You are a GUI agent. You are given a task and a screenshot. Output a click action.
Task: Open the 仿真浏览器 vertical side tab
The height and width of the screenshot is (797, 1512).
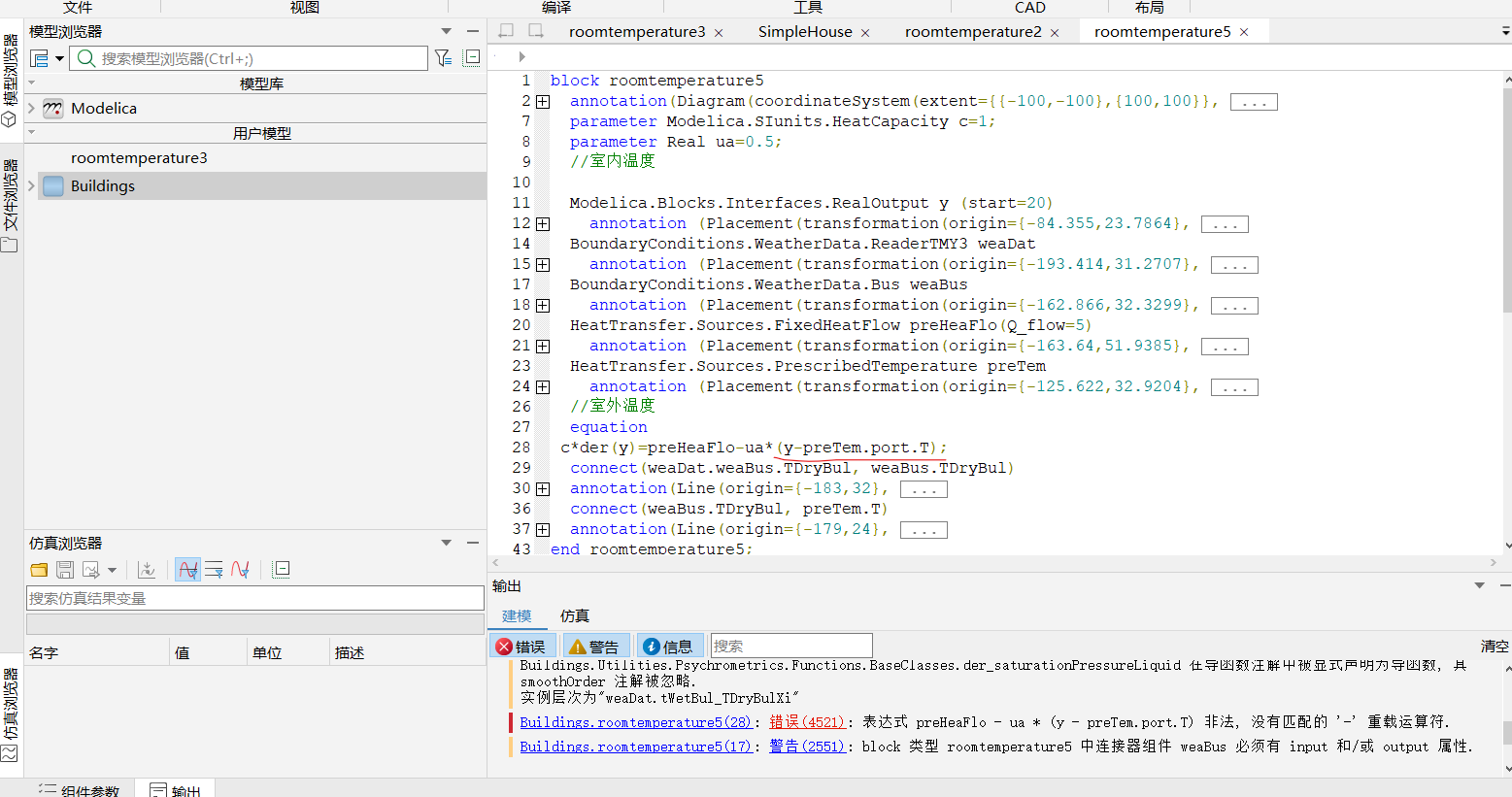(11, 714)
